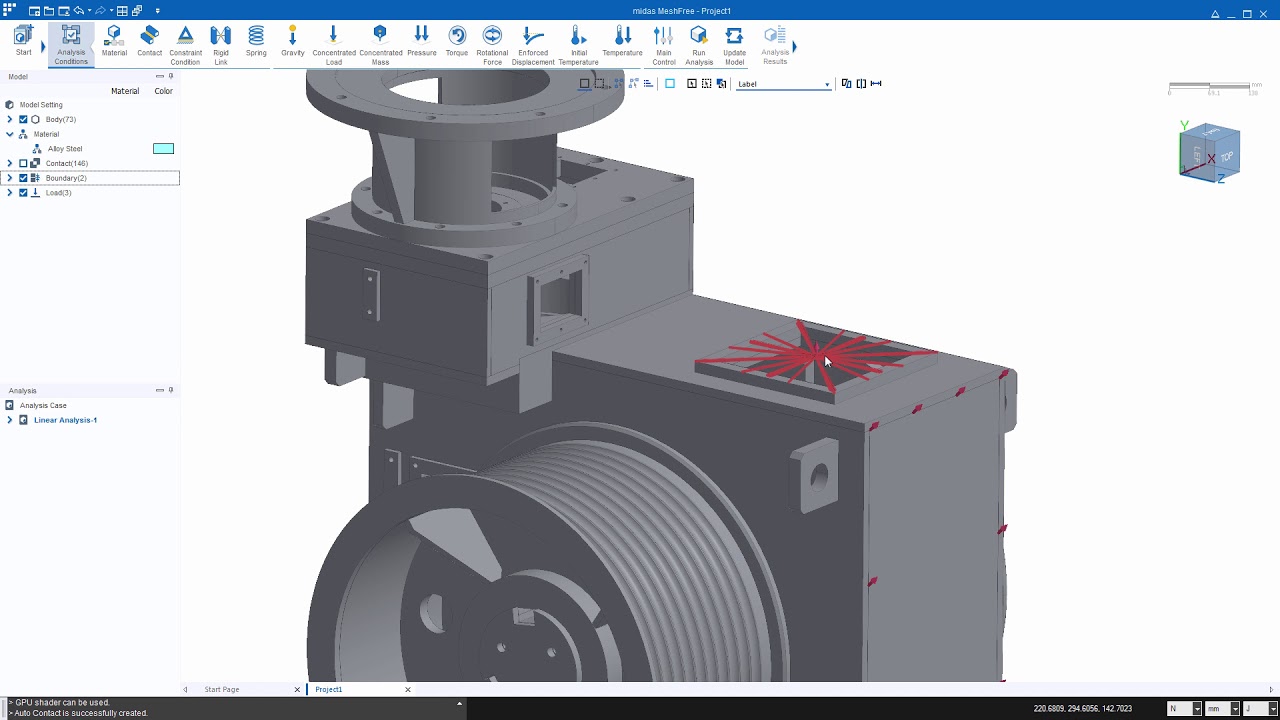The width and height of the screenshot is (1280, 720).
Task: Set Initial Temperature condition
Action: 578,45
